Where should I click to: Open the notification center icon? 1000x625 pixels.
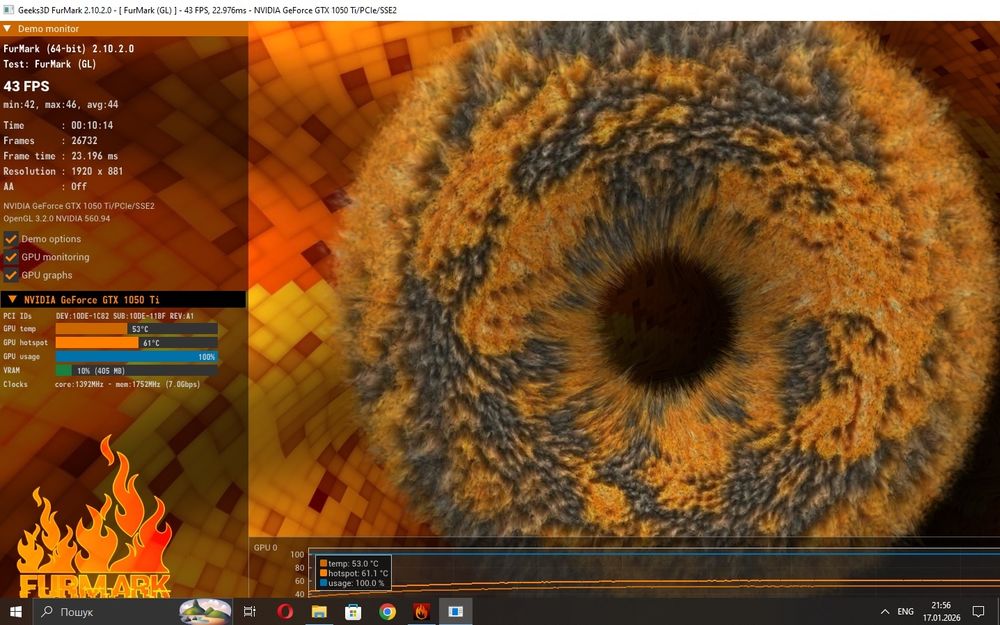pos(978,612)
